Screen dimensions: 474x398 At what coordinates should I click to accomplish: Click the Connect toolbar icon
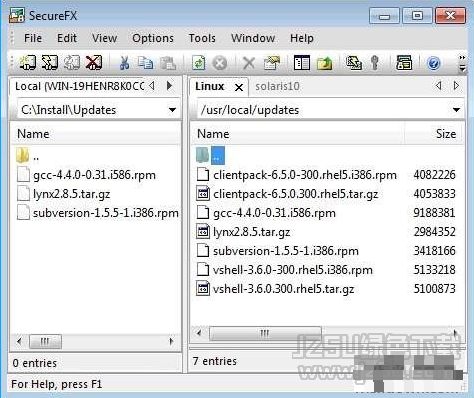click(28, 62)
